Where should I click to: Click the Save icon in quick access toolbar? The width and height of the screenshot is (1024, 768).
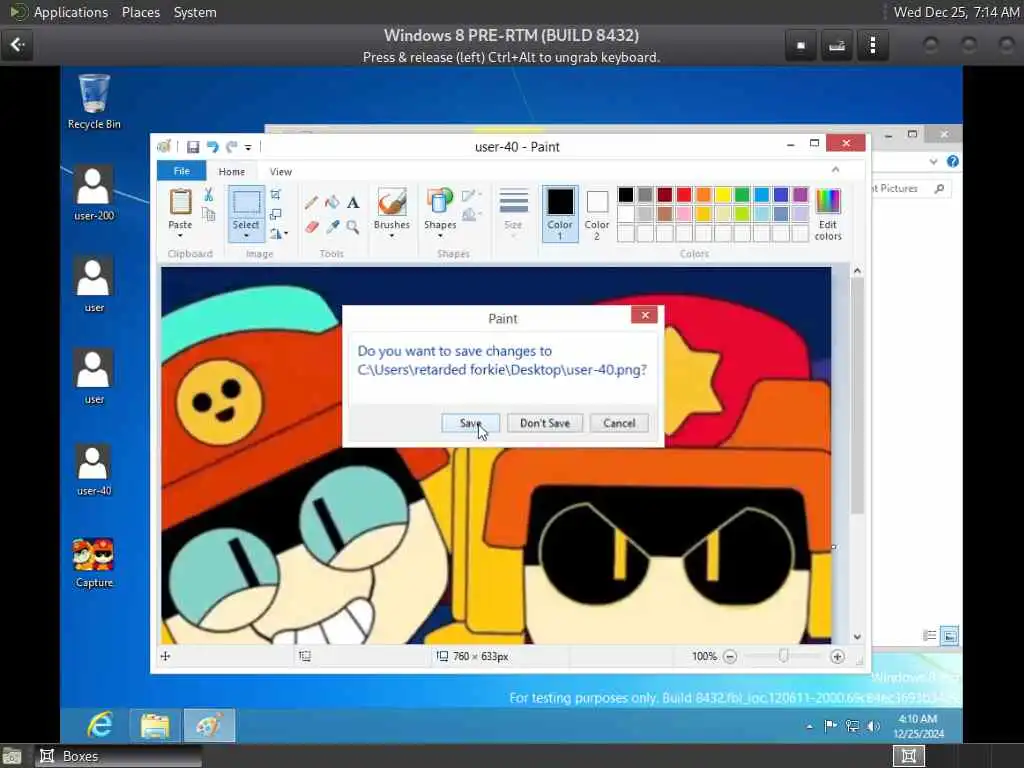coord(193,147)
